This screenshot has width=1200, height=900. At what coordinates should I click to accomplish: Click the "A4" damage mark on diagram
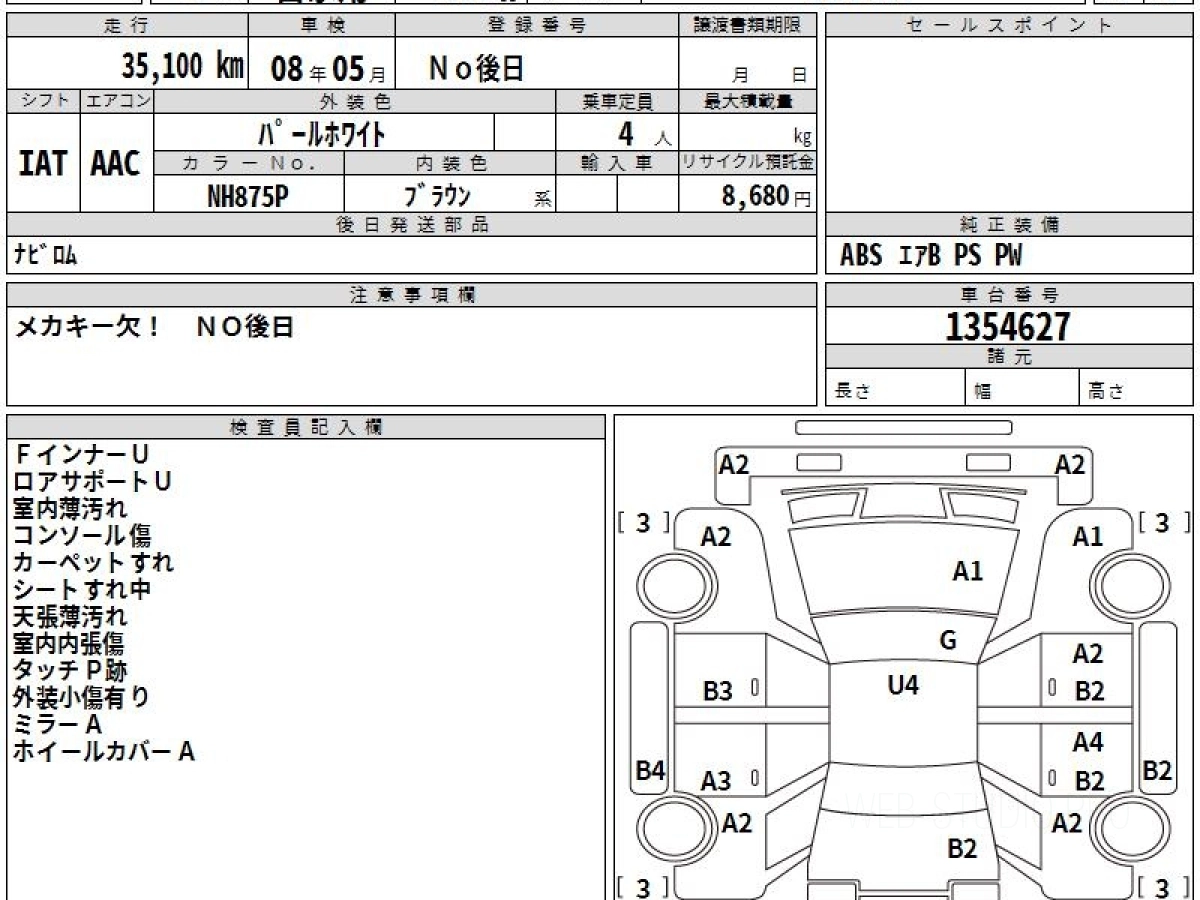1088,743
